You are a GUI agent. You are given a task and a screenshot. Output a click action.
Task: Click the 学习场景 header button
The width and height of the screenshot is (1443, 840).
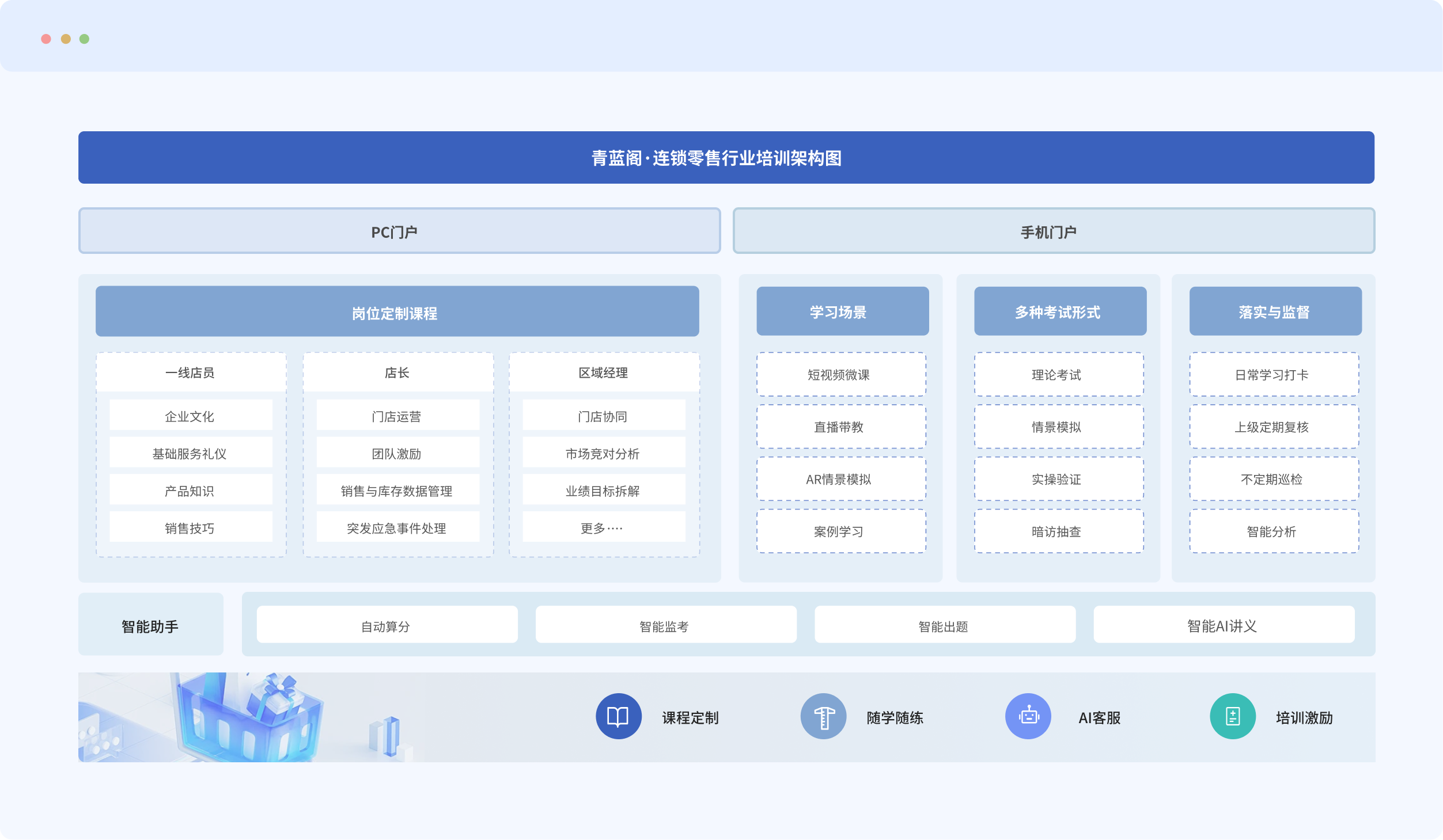842,311
